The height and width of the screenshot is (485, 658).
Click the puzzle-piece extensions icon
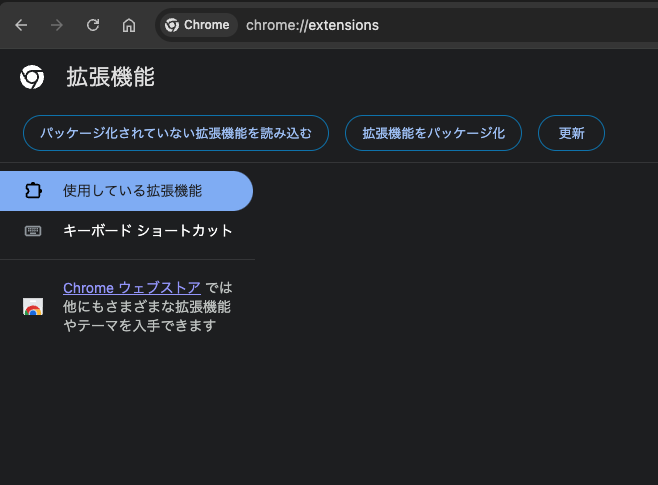pyautogui.click(x=33, y=191)
